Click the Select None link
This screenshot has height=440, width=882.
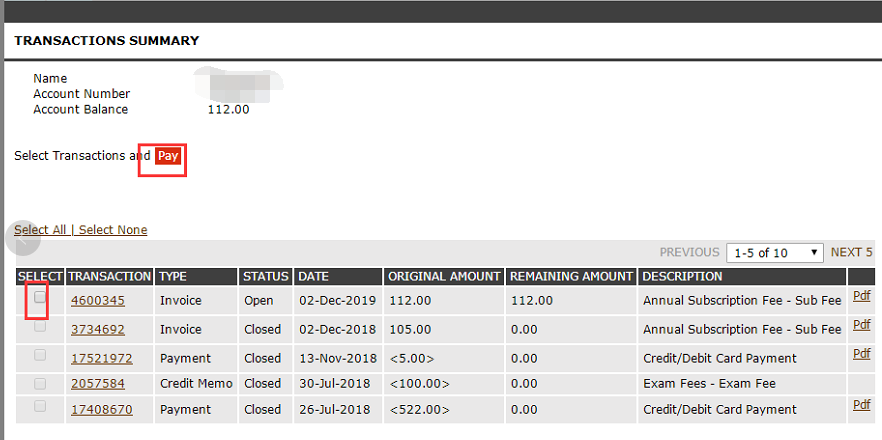(113, 230)
